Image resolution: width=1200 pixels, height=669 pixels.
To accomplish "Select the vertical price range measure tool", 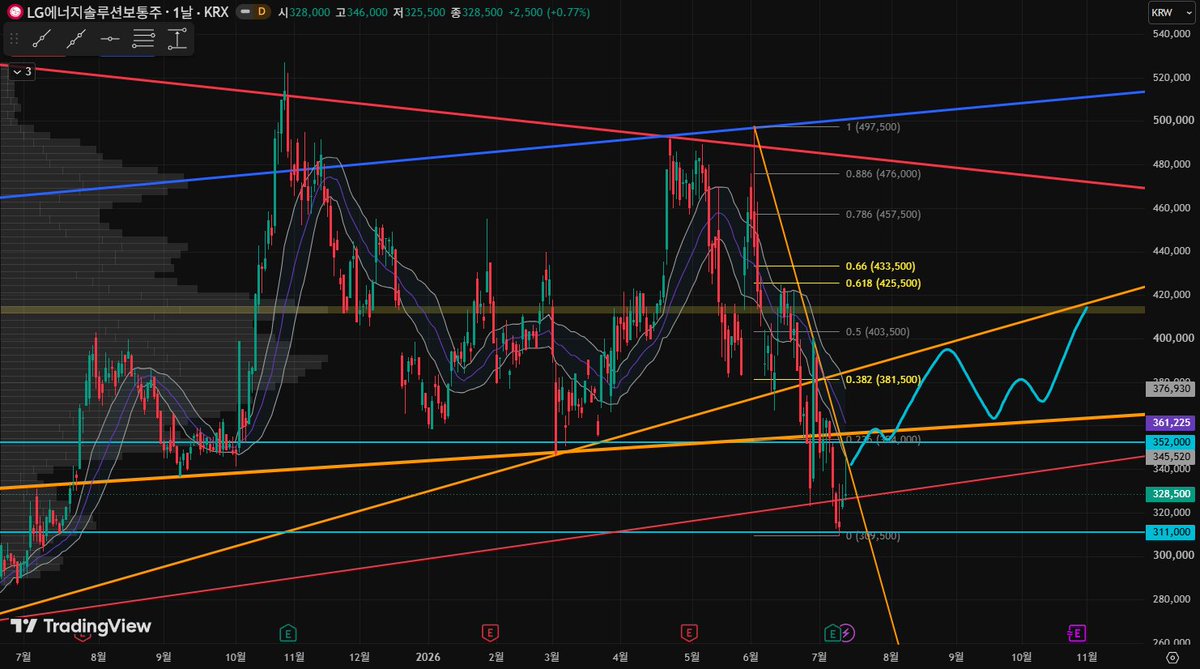I will (x=177, y=40).
